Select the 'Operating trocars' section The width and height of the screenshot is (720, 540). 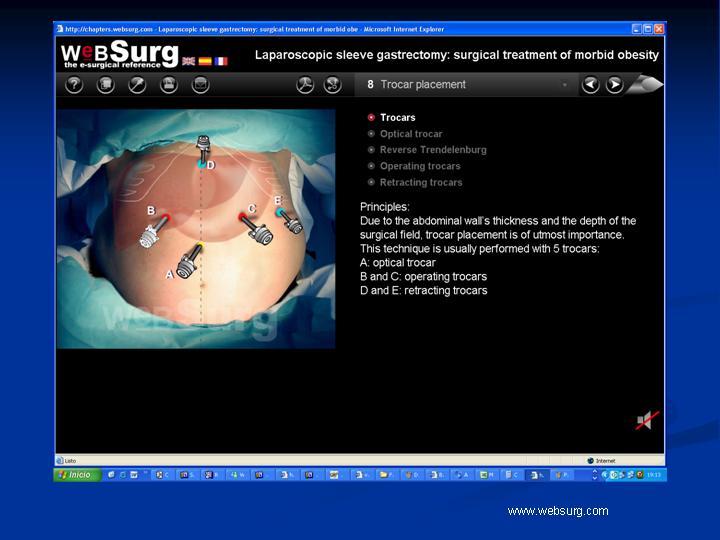point(414,166)
